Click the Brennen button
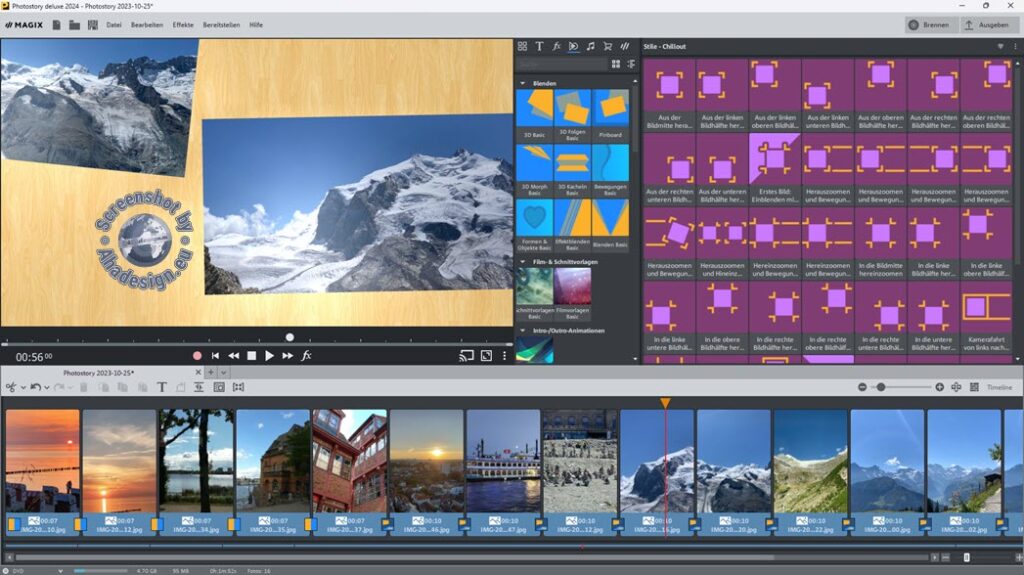 (x=930, y=25)
